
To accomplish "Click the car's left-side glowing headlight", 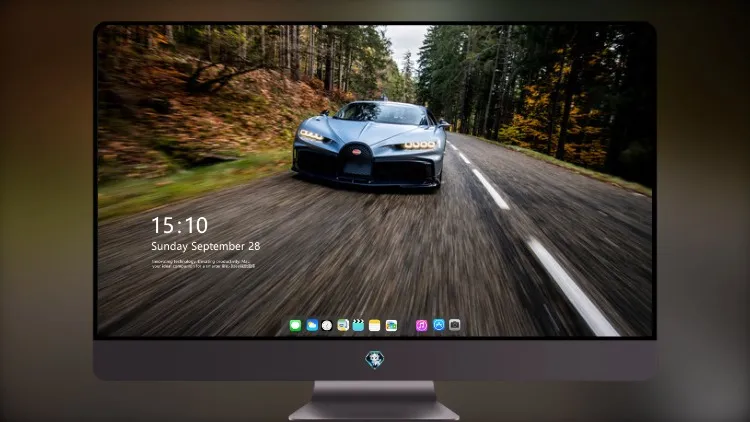I will tap(311, 136).
